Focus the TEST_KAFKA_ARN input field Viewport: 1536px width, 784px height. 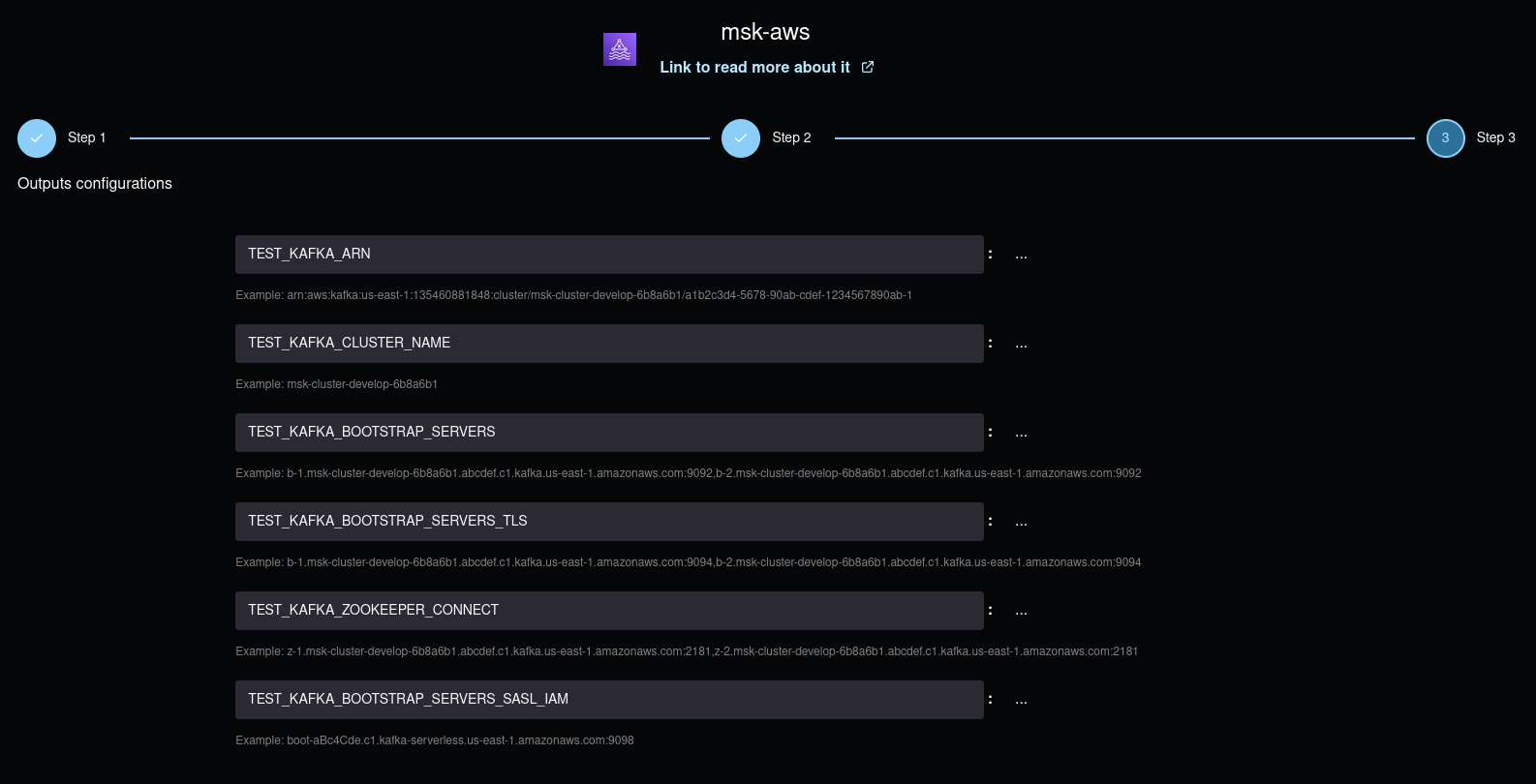coord(609,255)
